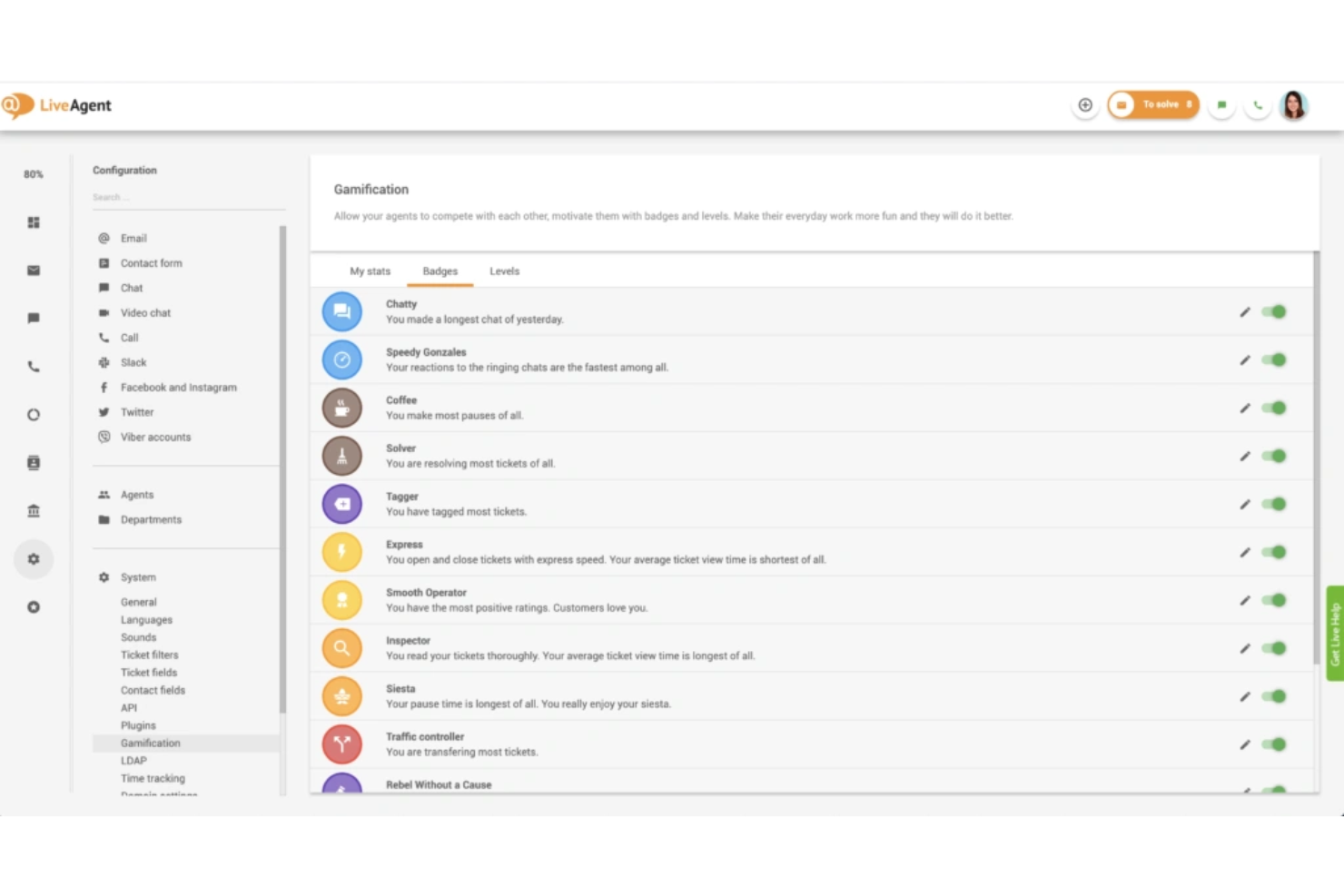Click the 80% progress indicator in the sidebar

click(33, 173)
